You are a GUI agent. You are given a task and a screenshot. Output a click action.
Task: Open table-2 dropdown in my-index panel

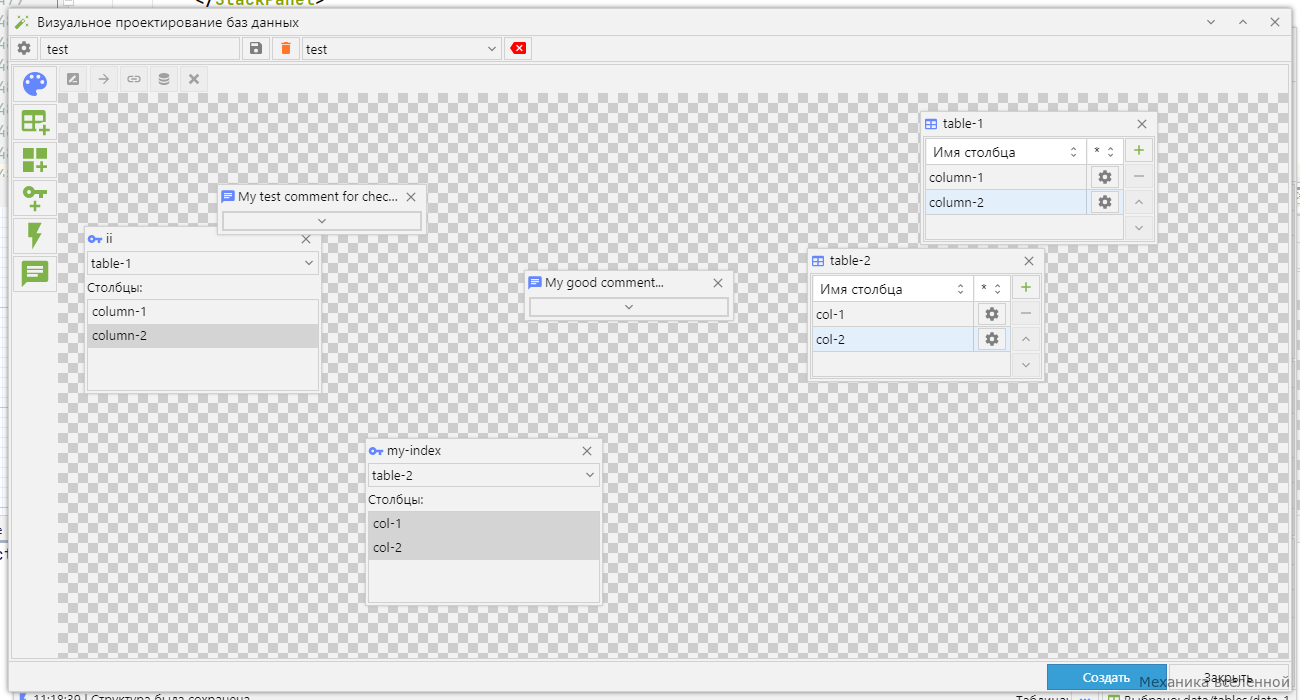[484, 475]
